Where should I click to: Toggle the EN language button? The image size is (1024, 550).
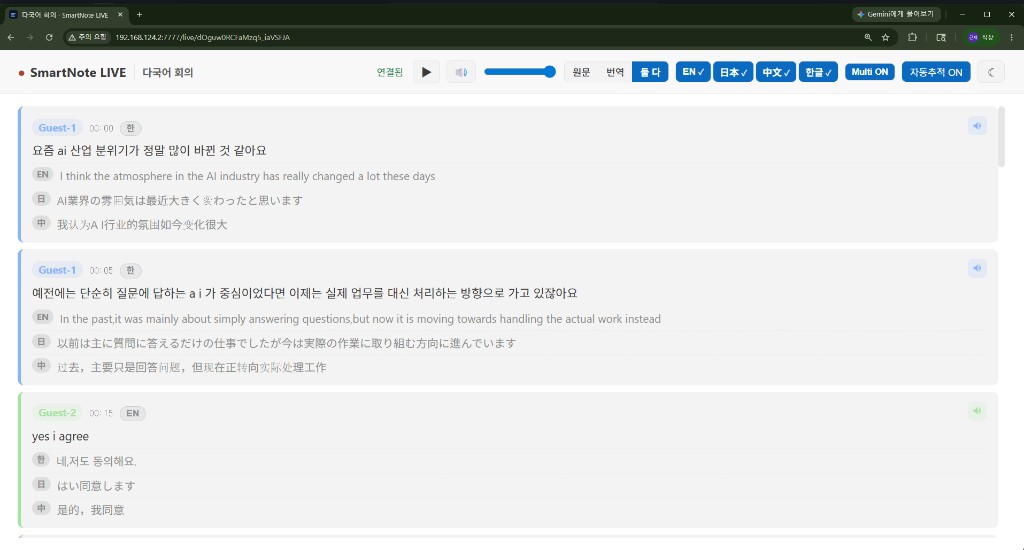point(693,72)
